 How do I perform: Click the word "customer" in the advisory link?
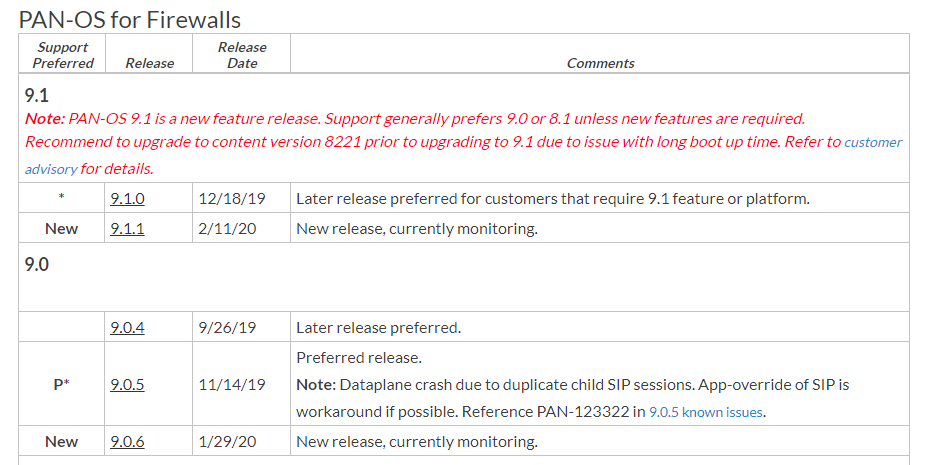pos(873,142)
